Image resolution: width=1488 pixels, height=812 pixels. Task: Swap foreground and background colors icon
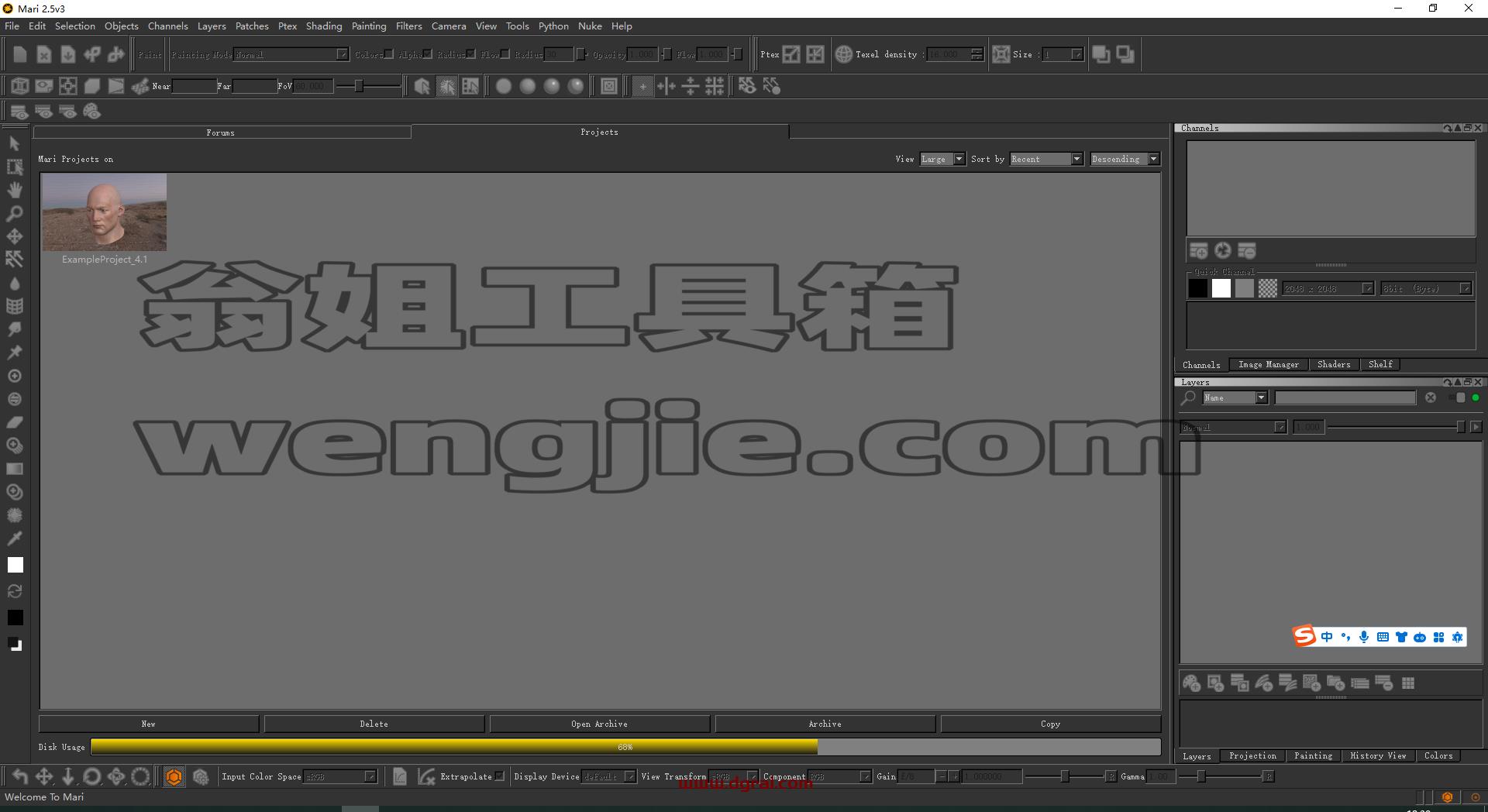[x=15, y=591]
